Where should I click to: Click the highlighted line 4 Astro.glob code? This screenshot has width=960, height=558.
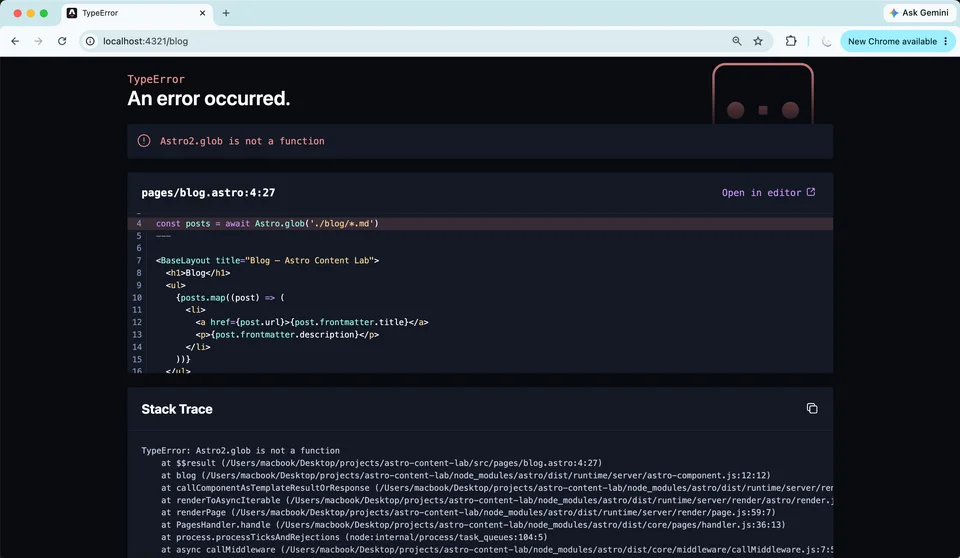pyautogui.click(x=480, y=224)
